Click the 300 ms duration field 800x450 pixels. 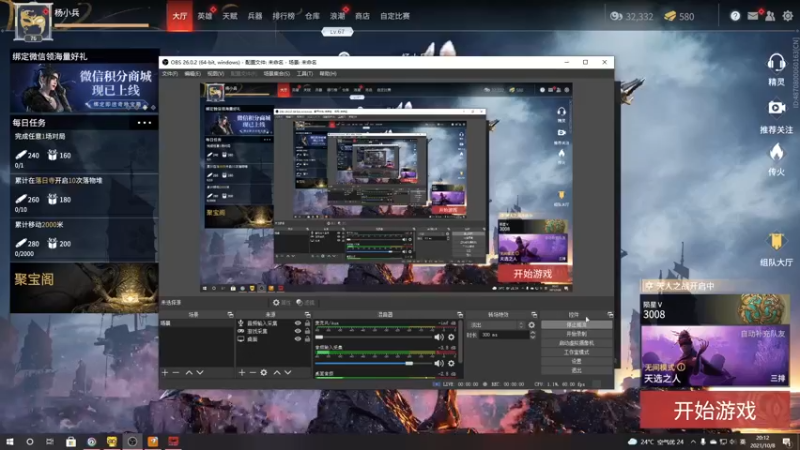pos(504,335)
